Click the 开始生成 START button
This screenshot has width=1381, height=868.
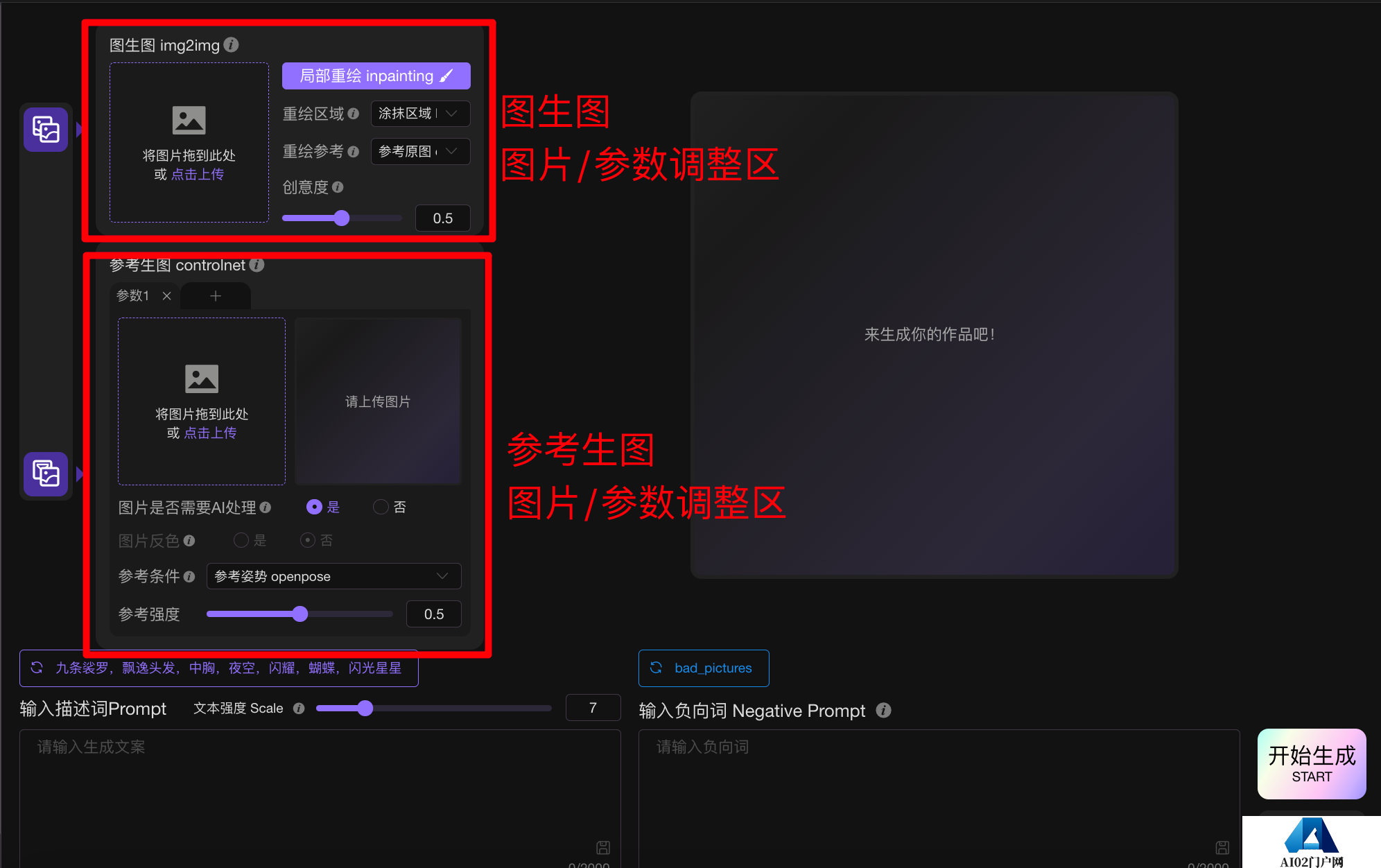pos(1312,763)
